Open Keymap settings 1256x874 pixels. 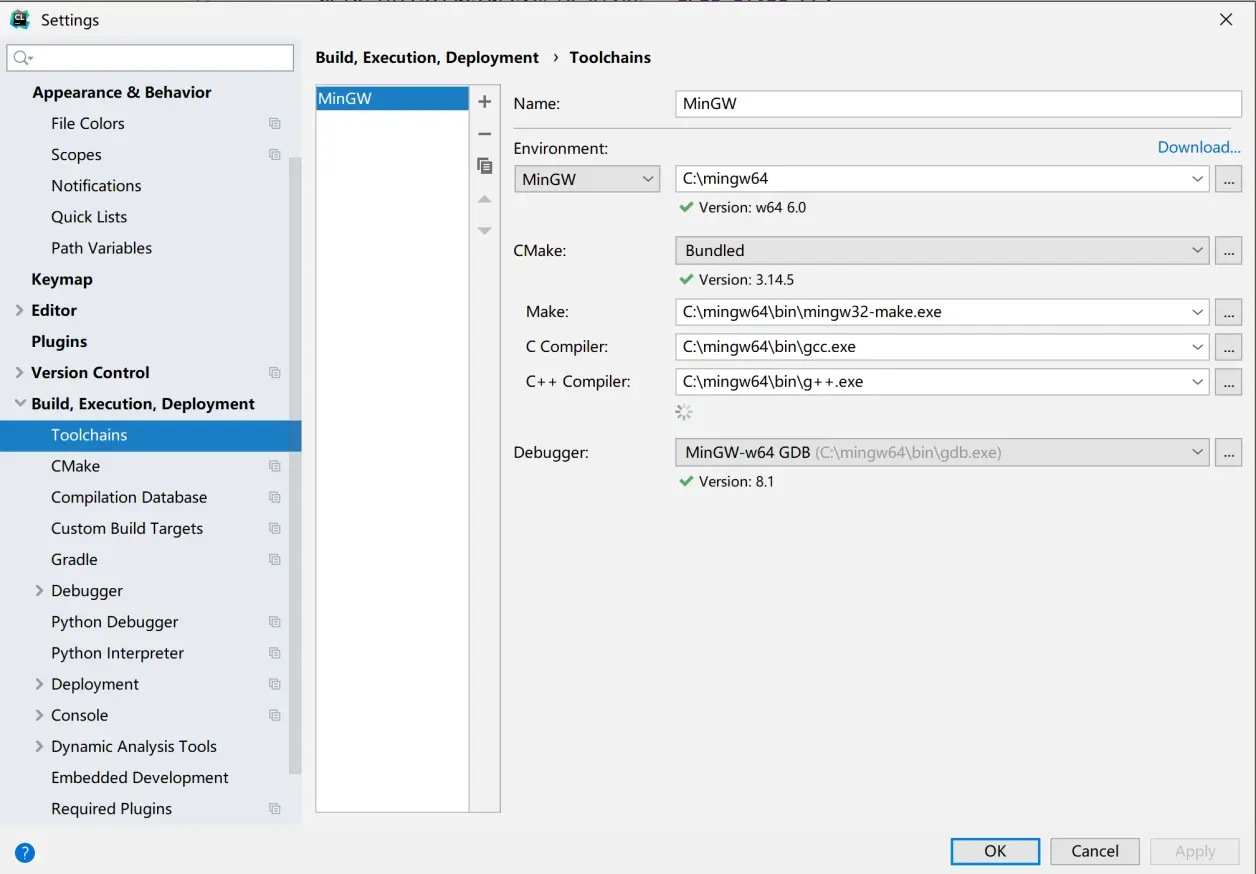coord(62,279)
